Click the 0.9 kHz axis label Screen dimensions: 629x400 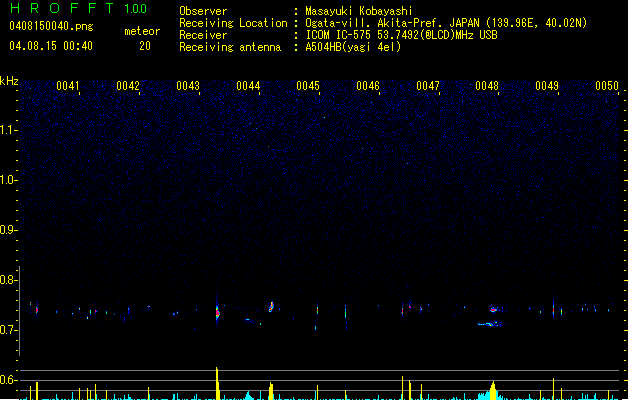tap(8, 230)
